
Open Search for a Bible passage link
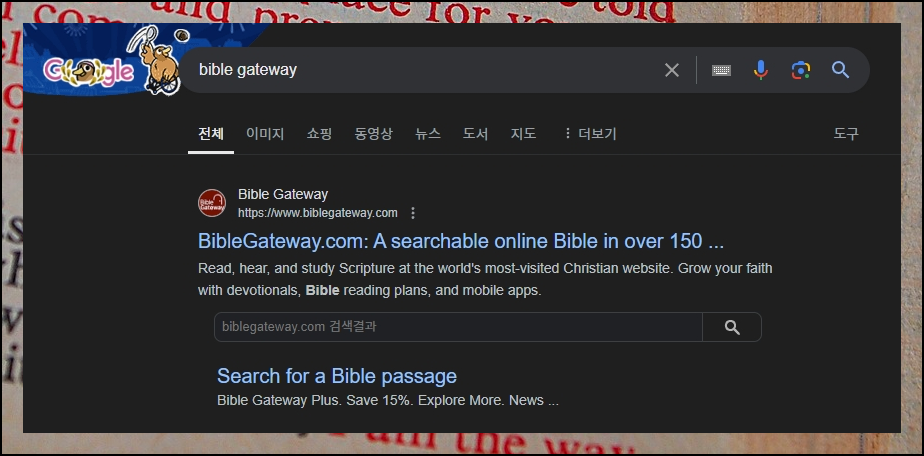tap(337, 376)
